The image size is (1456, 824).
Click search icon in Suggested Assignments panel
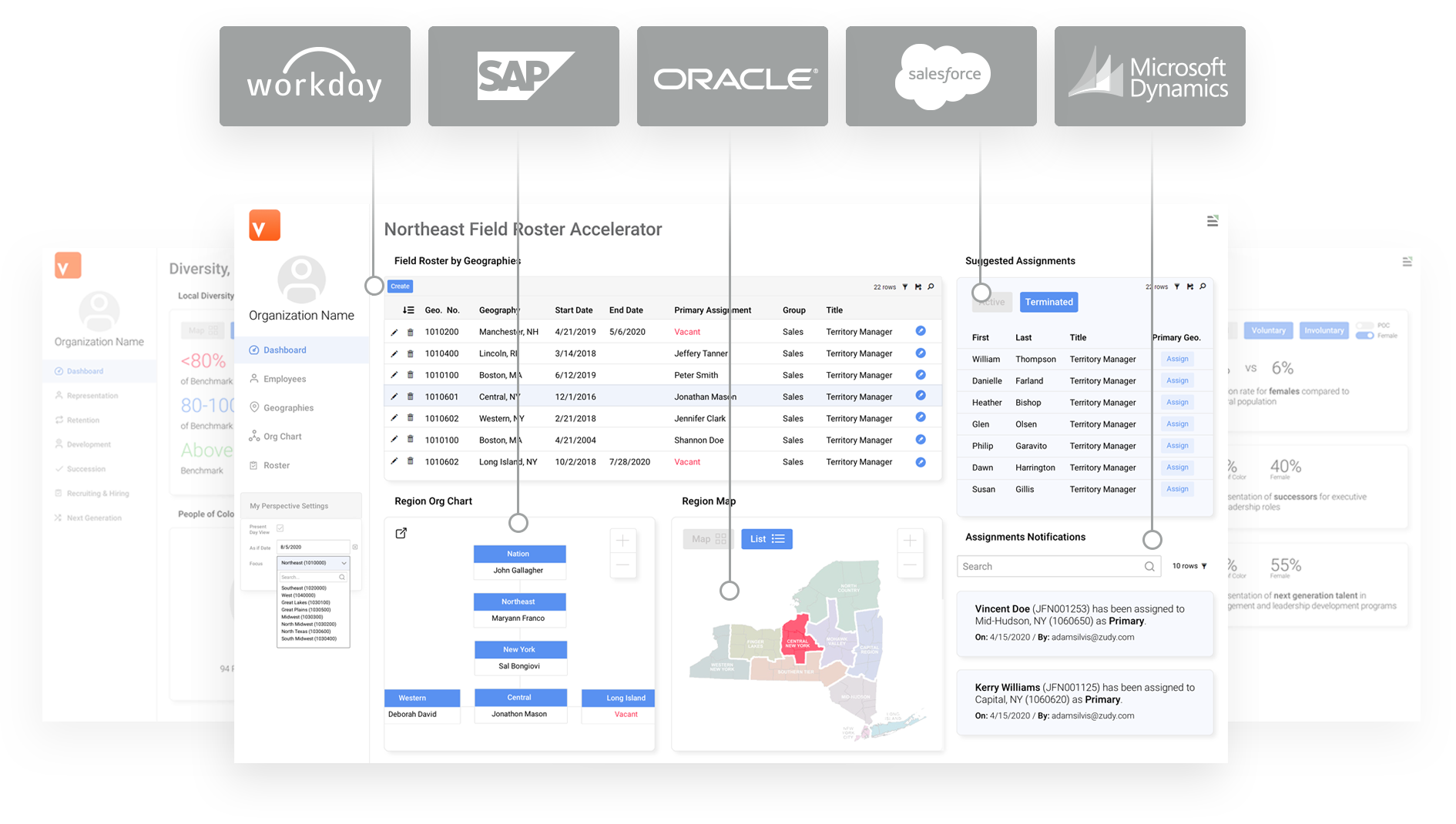1203,286
